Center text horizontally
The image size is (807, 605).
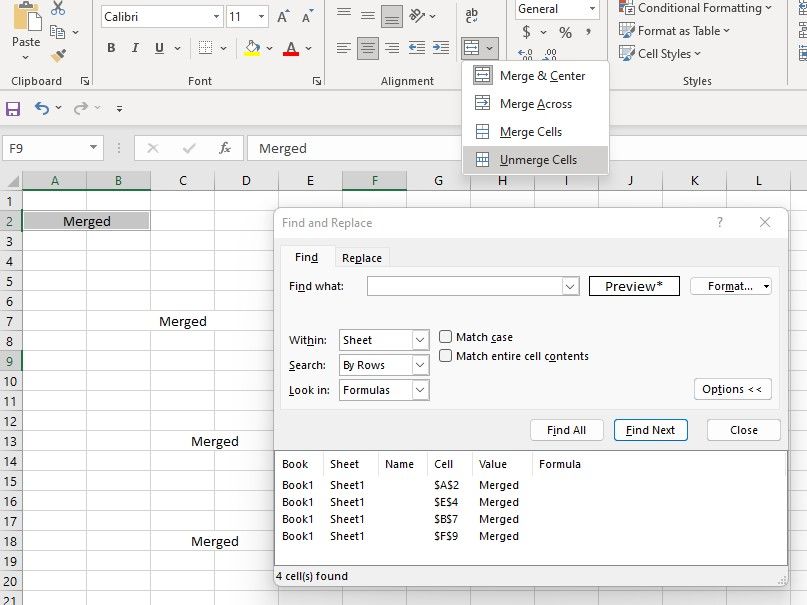[367, 48]
